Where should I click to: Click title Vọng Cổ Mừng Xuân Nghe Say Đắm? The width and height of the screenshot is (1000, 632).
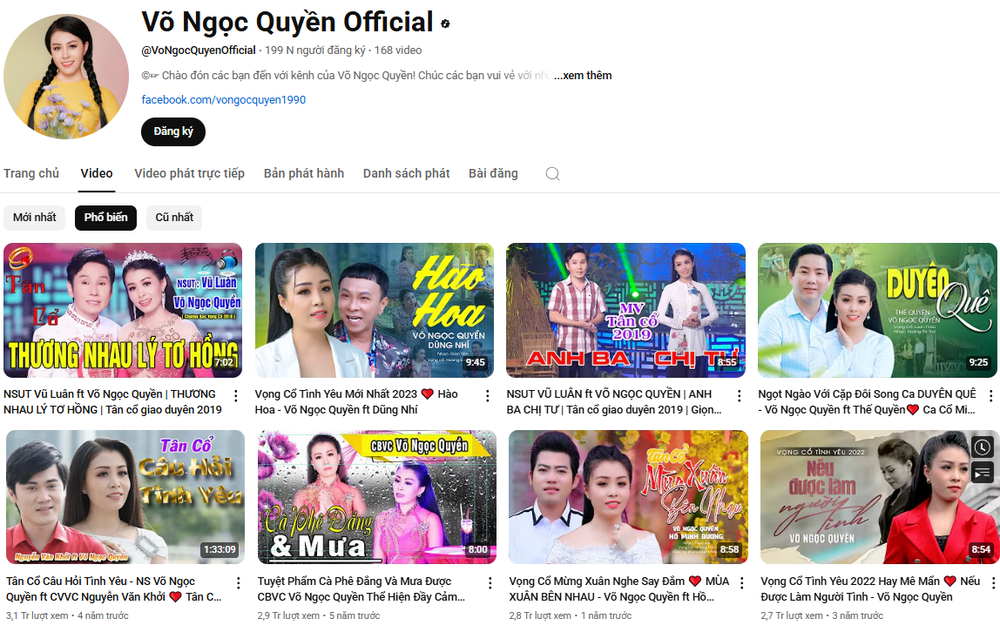click(619, 589)
